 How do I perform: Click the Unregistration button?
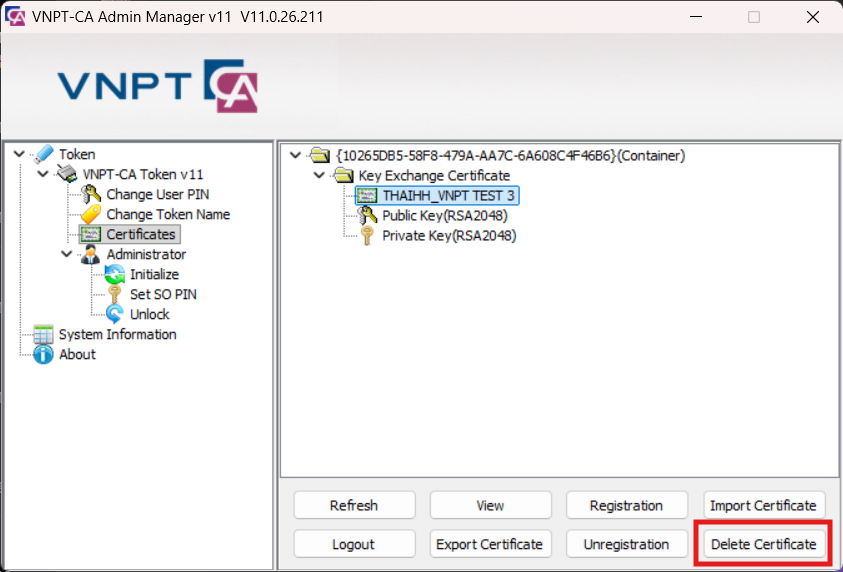click(627, 544)
